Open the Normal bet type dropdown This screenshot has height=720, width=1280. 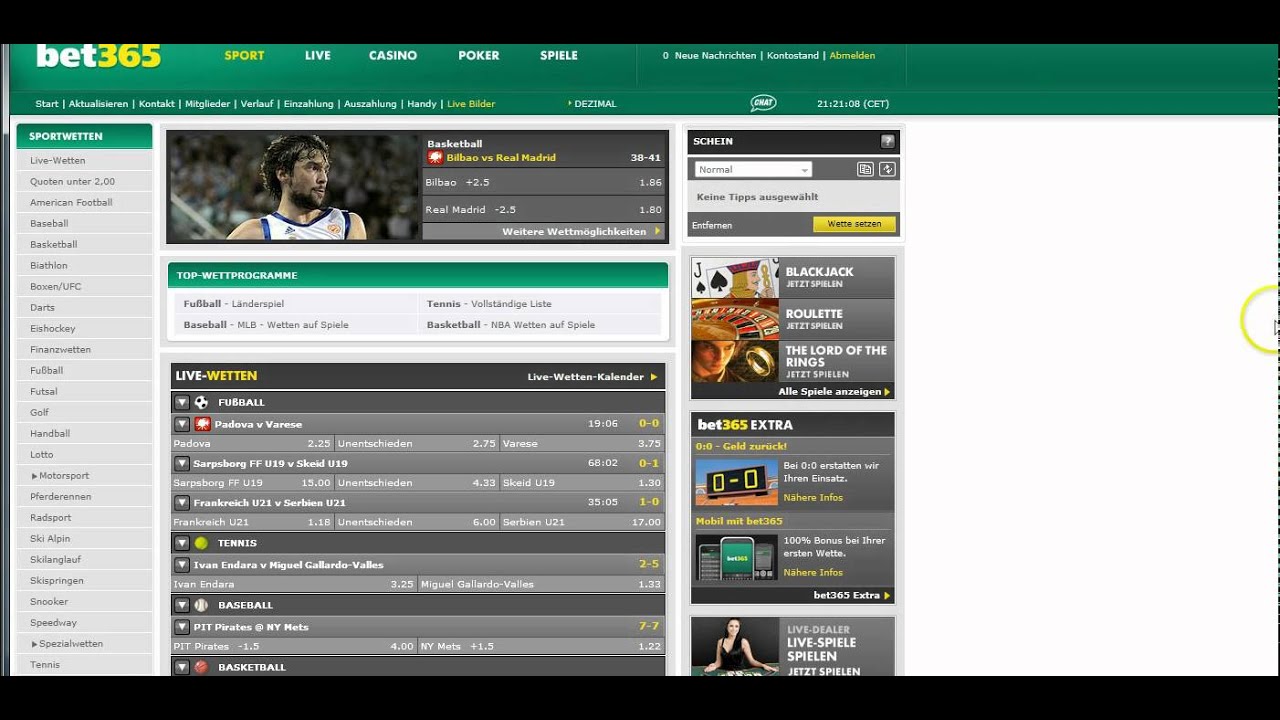[x=753, y=170]
